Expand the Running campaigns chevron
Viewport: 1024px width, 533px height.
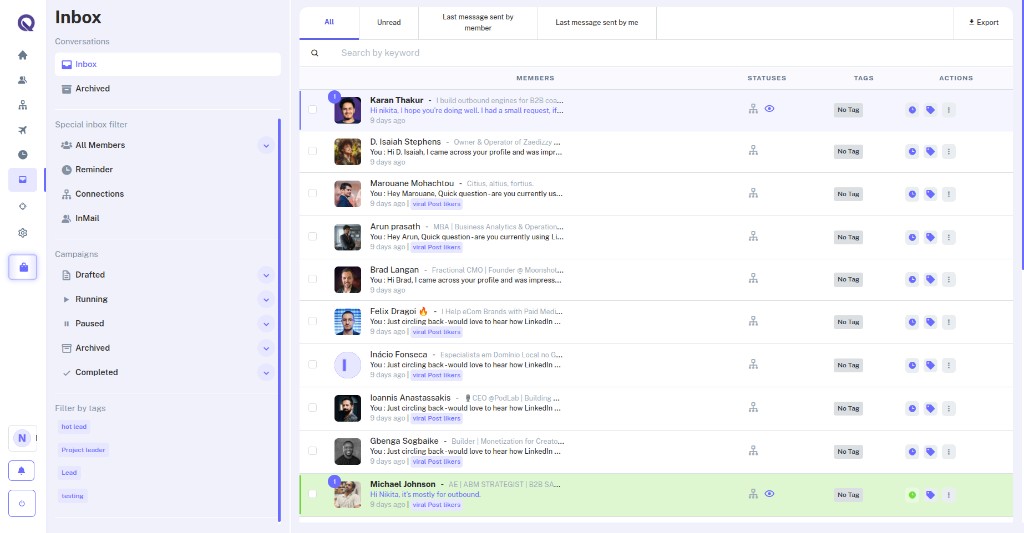pyautogui.click(x=266, y=300)
